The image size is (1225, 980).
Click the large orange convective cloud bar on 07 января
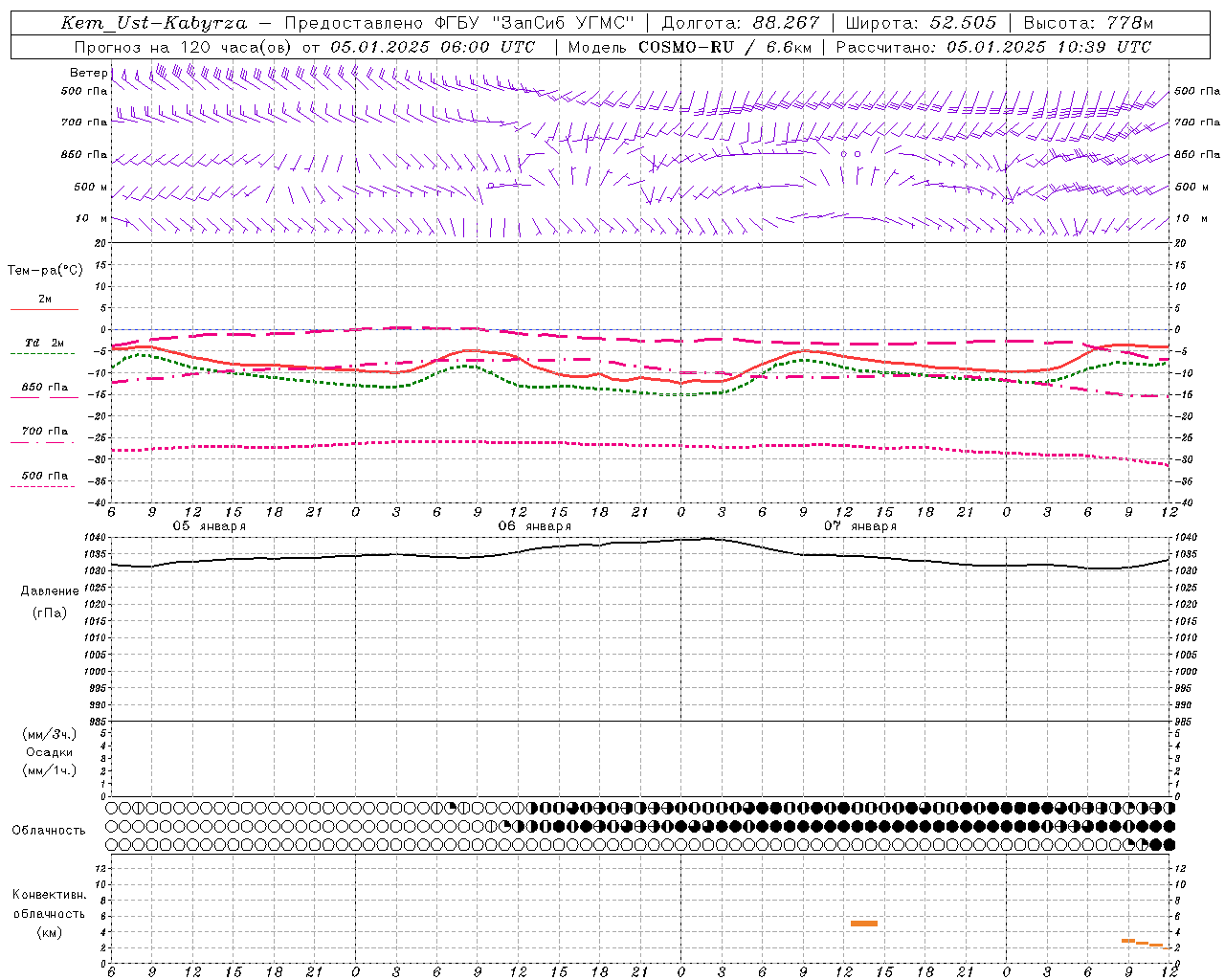[x=864, y=924]
